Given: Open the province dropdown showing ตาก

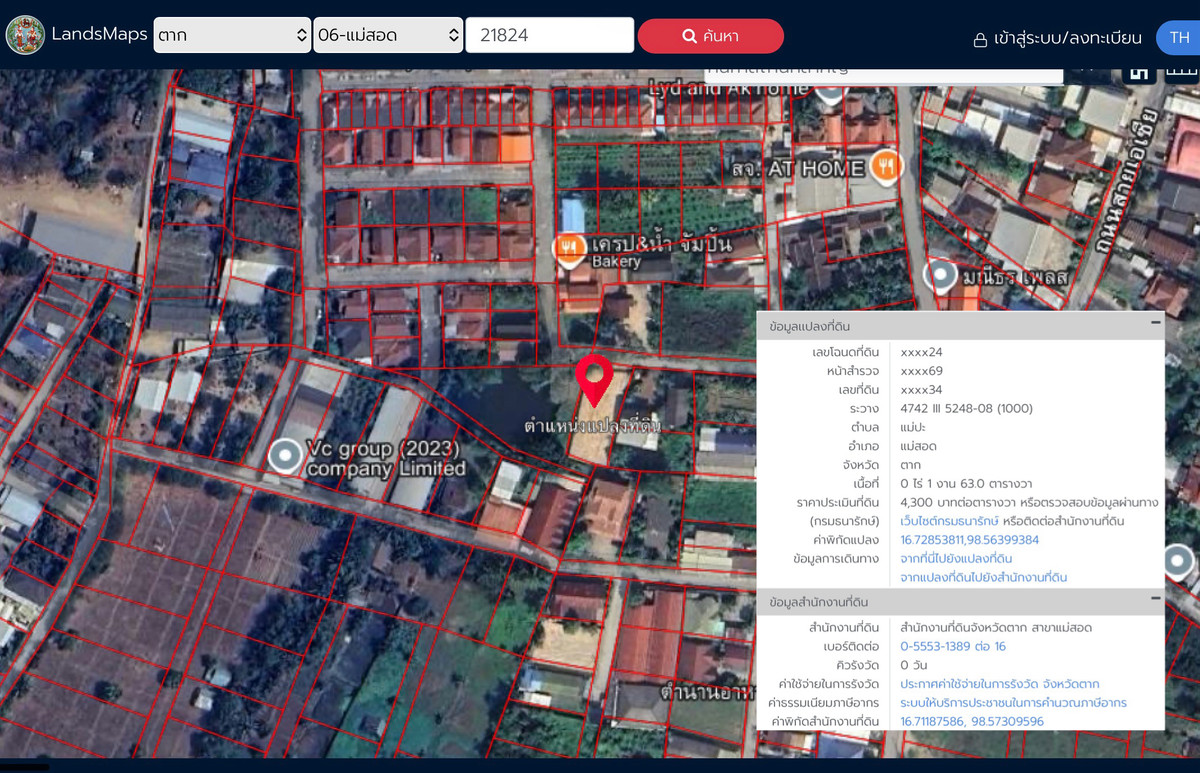Looking at the screenshot, I should [232, 36].
